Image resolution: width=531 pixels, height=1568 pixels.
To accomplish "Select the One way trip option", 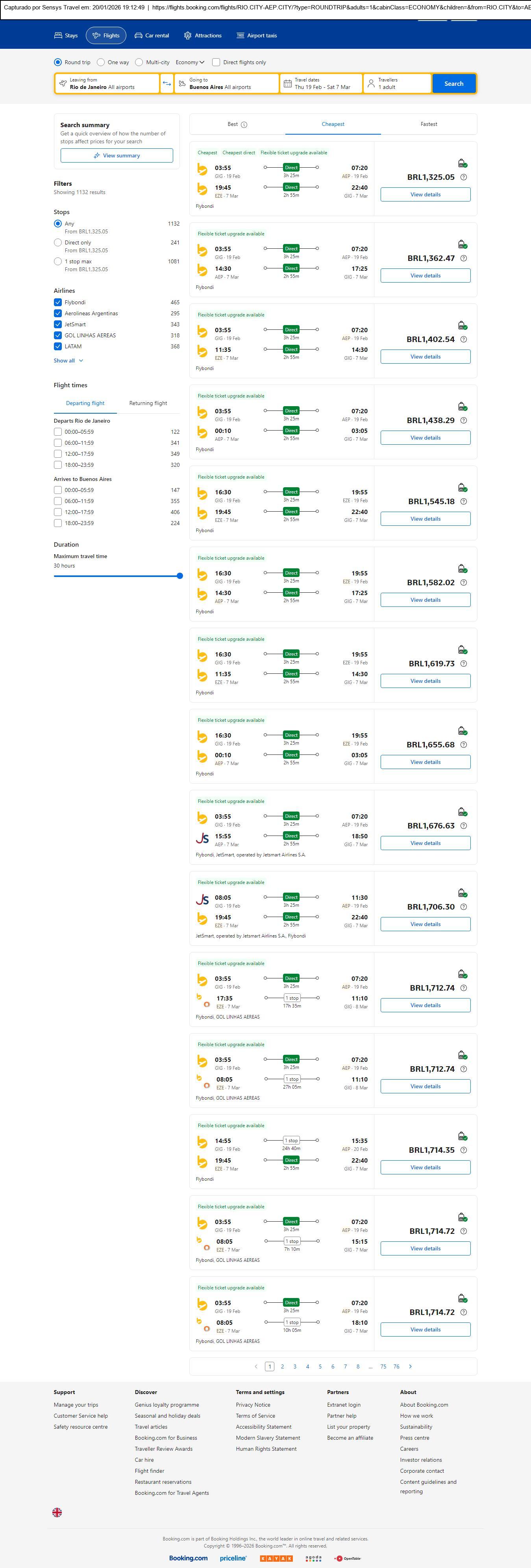I will click(x=101, y=62).
